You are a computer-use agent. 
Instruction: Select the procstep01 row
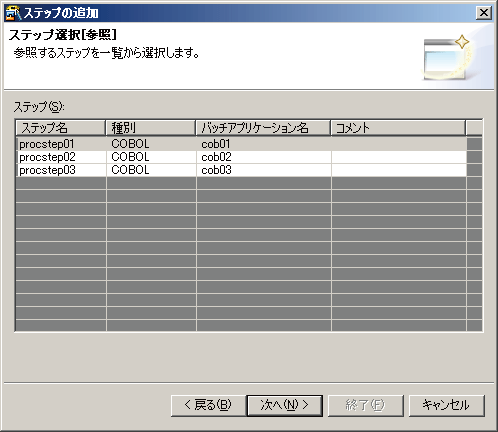tap(241, 144)
